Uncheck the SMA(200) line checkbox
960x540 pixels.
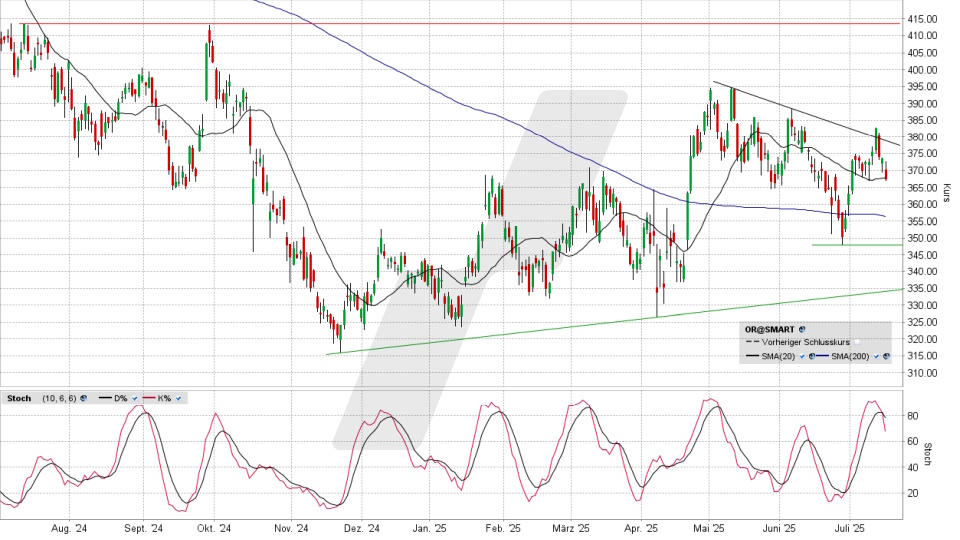click(876, 356)
